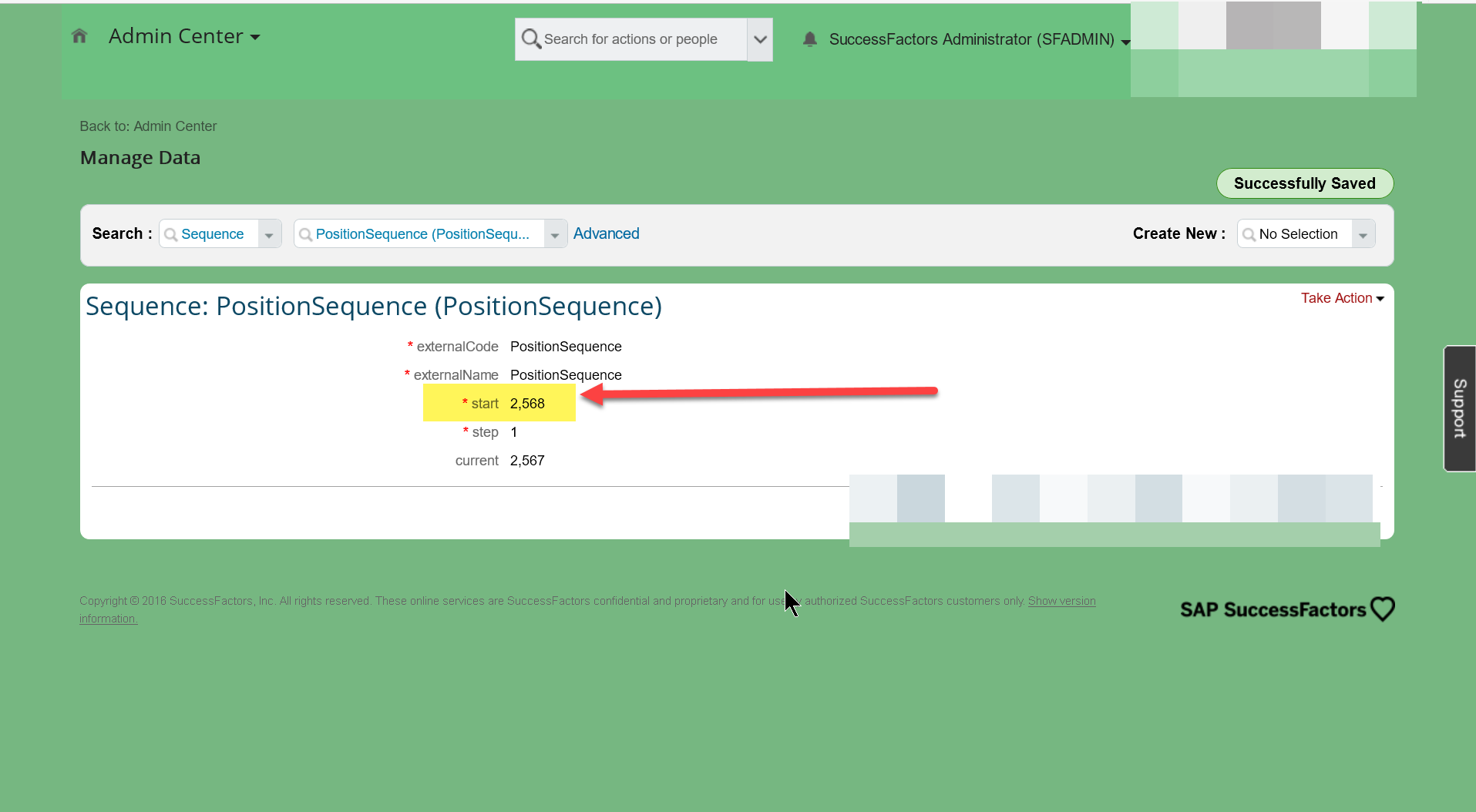The width and height of the screenshot is (1476, 812).
Task: Click the Sequence search input field
Action: [210, 234]
